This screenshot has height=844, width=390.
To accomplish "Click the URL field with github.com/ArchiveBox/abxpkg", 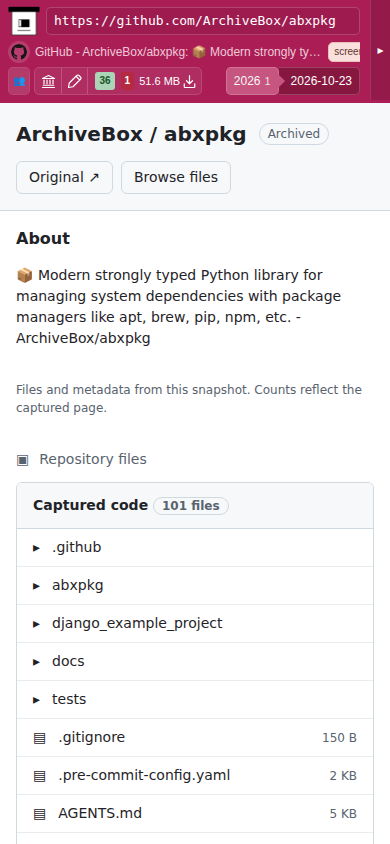I will pyautogui.click(x=203, y=21).
